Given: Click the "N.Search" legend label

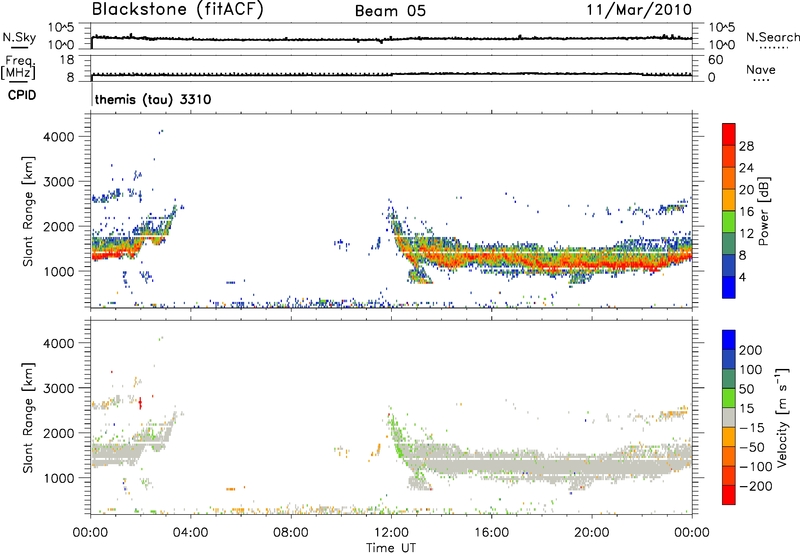Looking at the screenshot, I should click(x=772, y=37).
